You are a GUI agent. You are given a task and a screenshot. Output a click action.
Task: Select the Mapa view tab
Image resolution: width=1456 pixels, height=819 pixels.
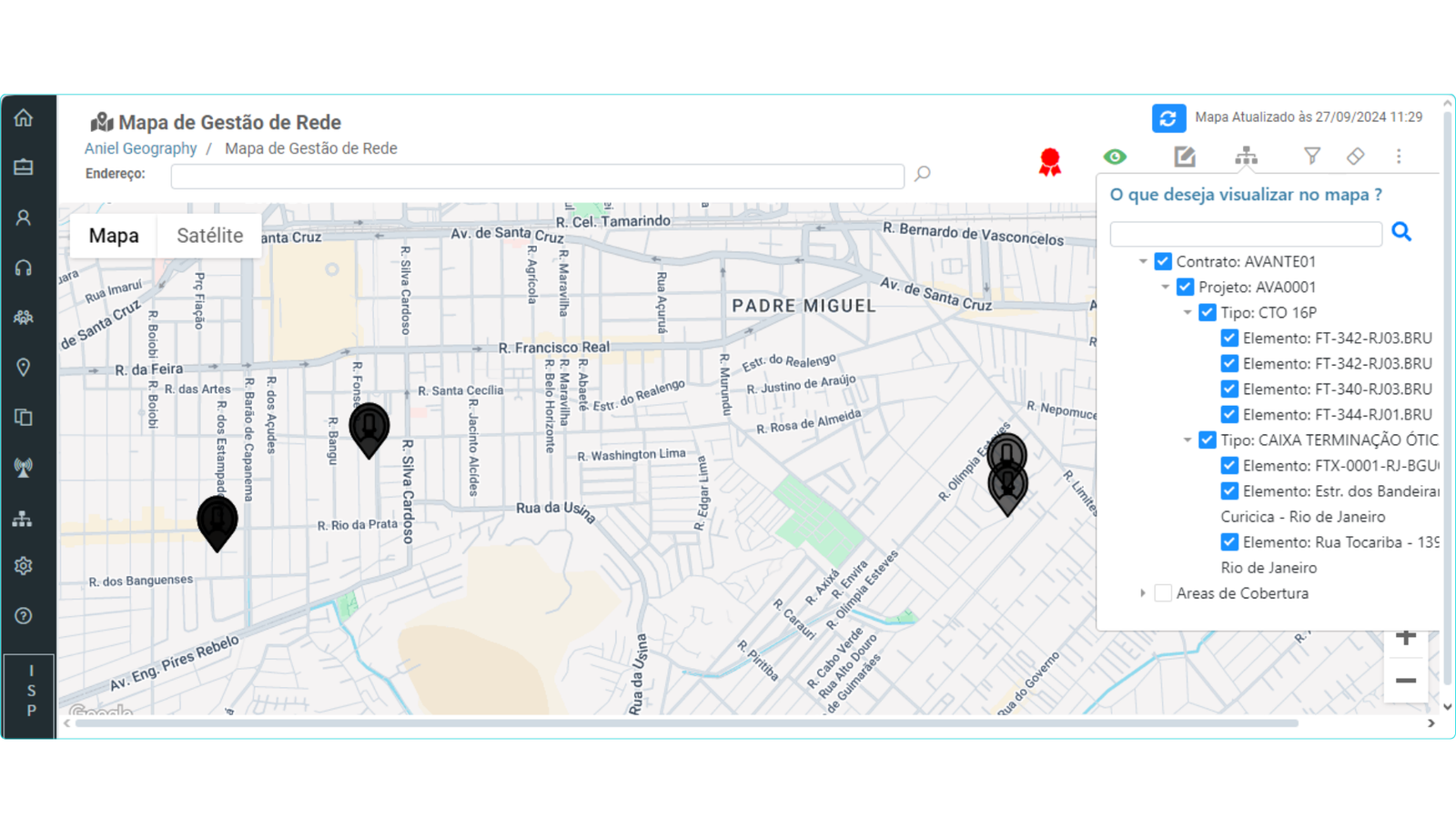pyautogui.click(x=114, y=236)
